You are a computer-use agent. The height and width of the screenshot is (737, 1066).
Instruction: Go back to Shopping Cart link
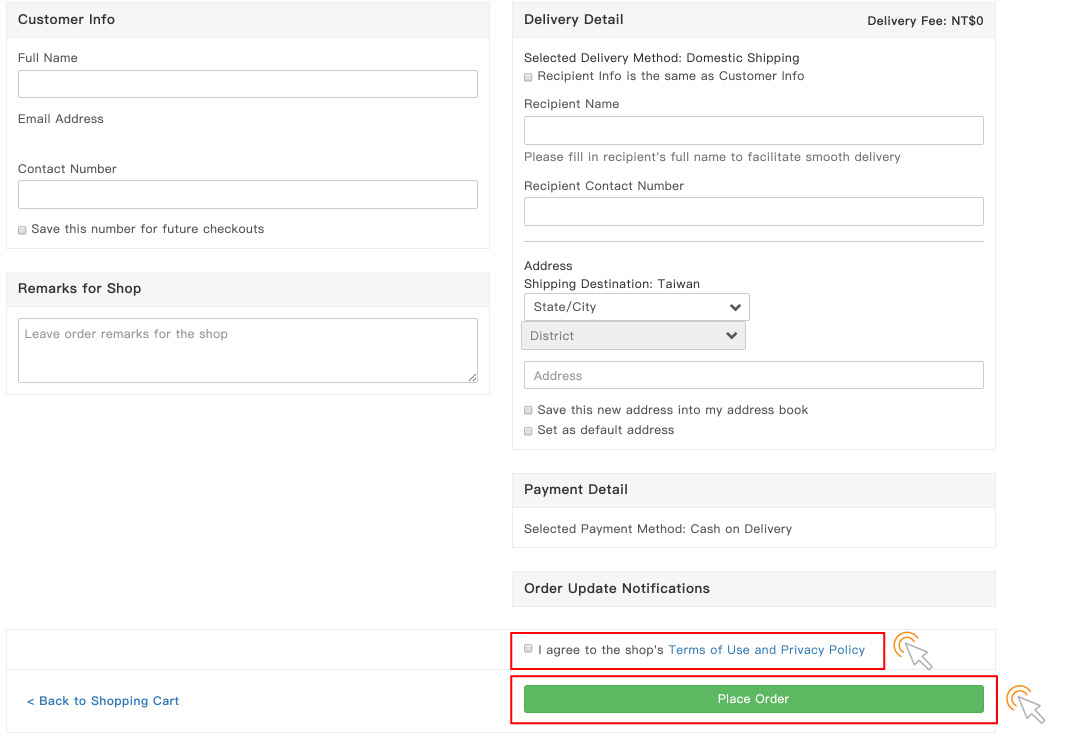pos(103,701)
